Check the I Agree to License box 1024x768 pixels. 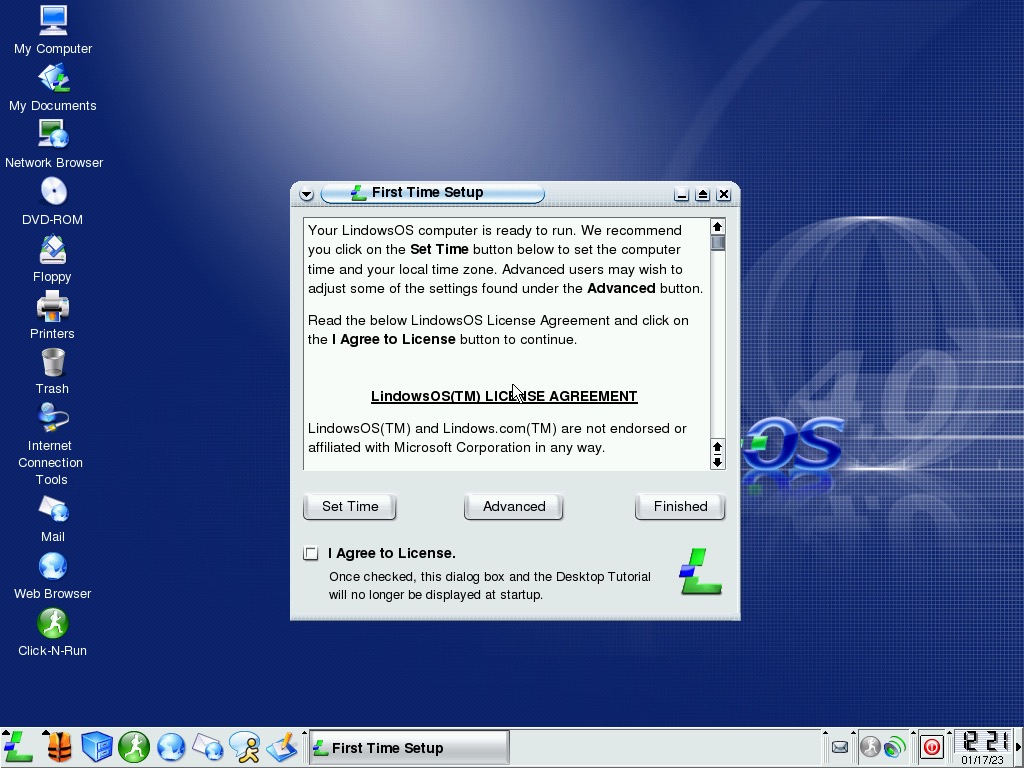[311, 553]
